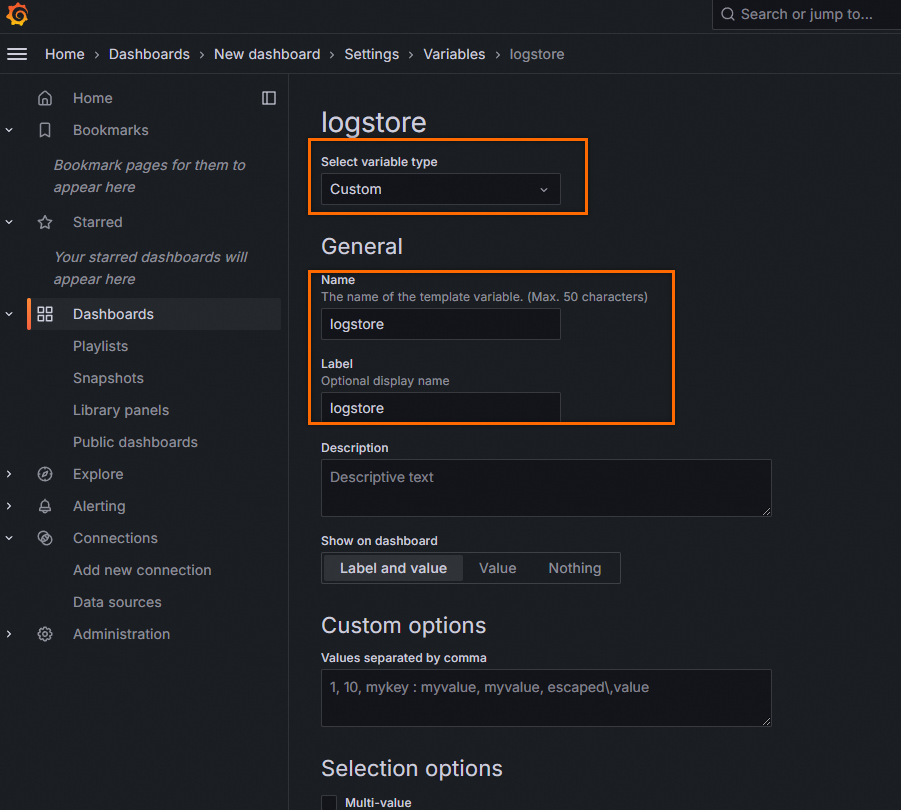Open Dashboards in the sidebar
This screenshot has width=901, height=810.
pyautogui.click(x=113, y=314)
